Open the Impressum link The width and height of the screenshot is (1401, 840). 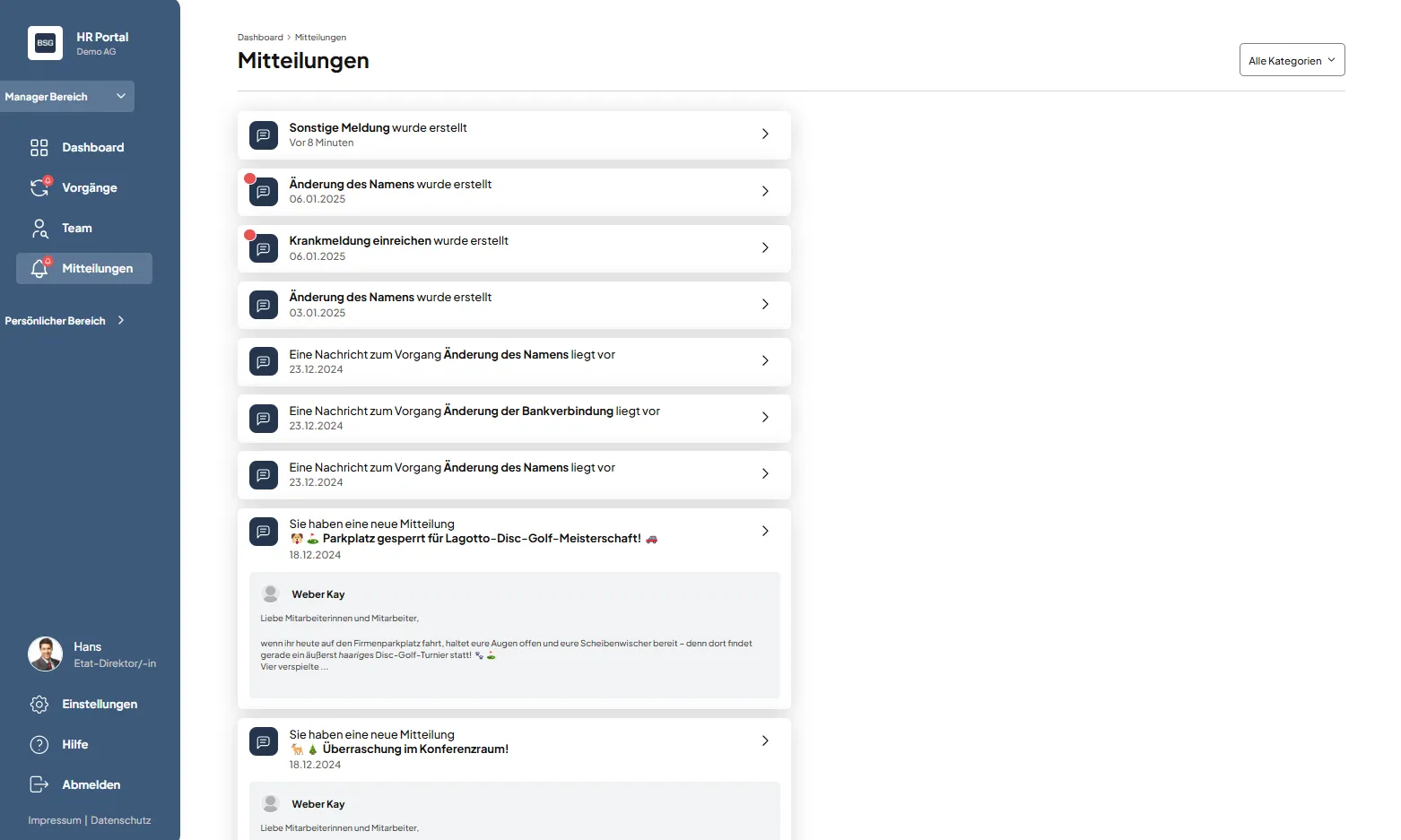click(x=54, y=820)
